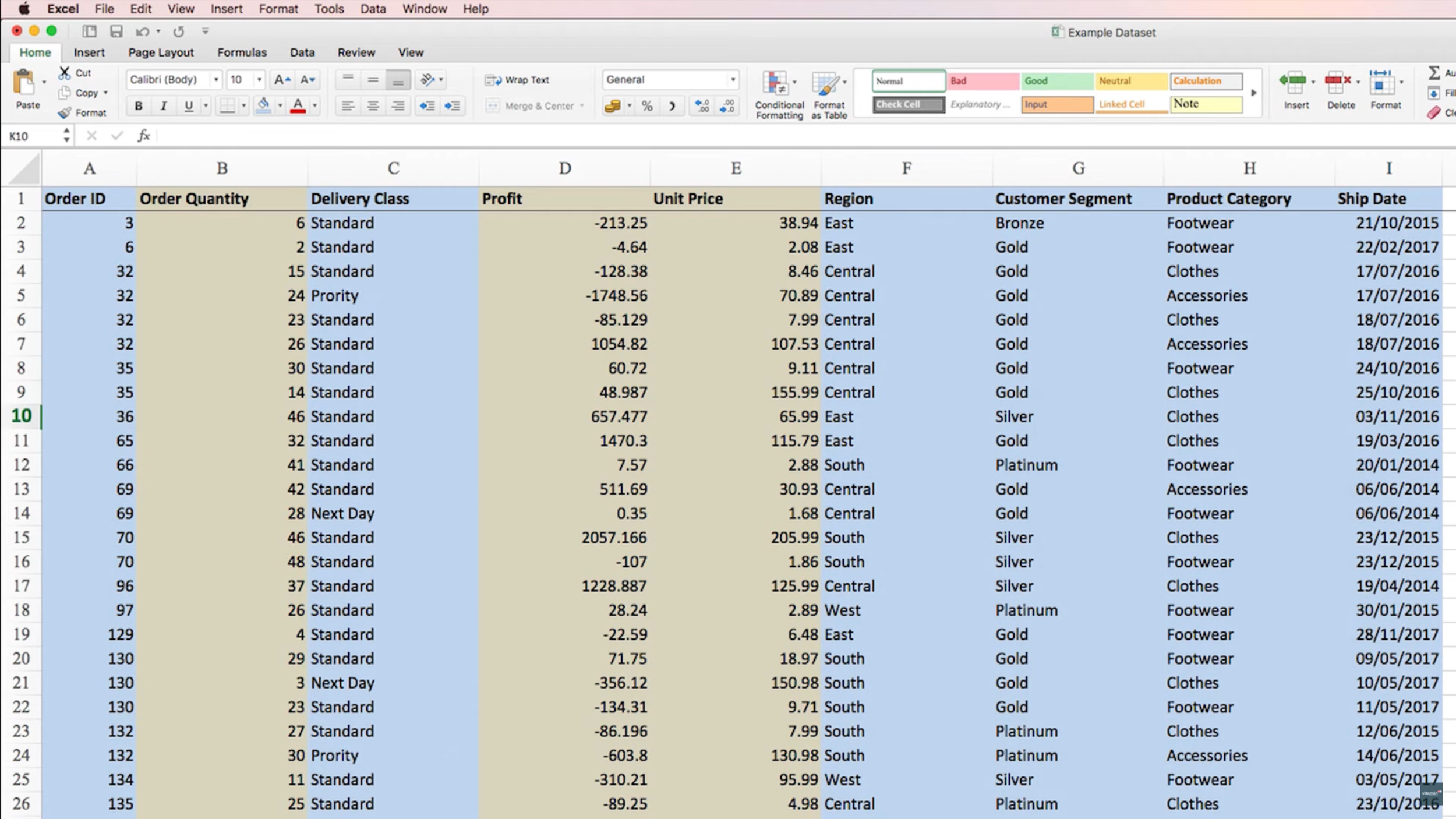Decrease font size with A-down icon
The image size is (1456, 819).
pyautogui.click(x=307, y=80)
